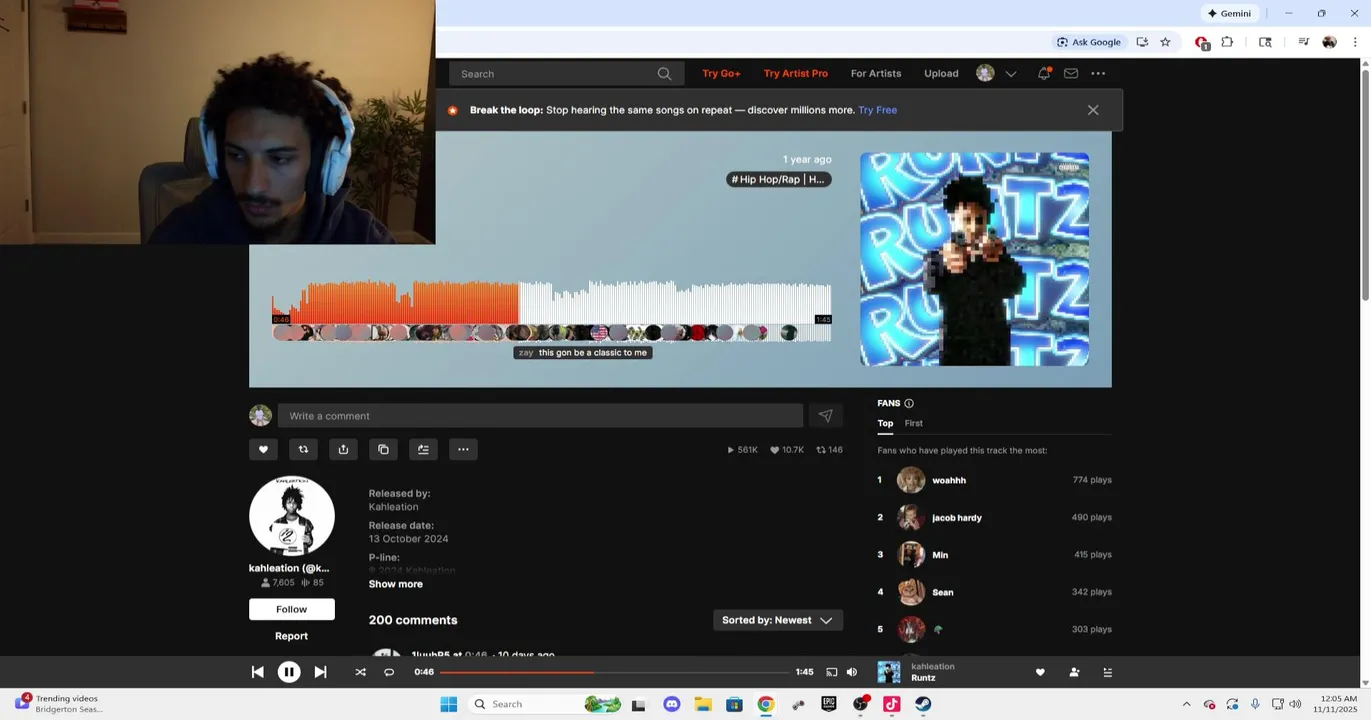Open fan Sean's profile
The width and height of the screenshot is (1371, 720).
pyautogui.click(x=942, y=592)
